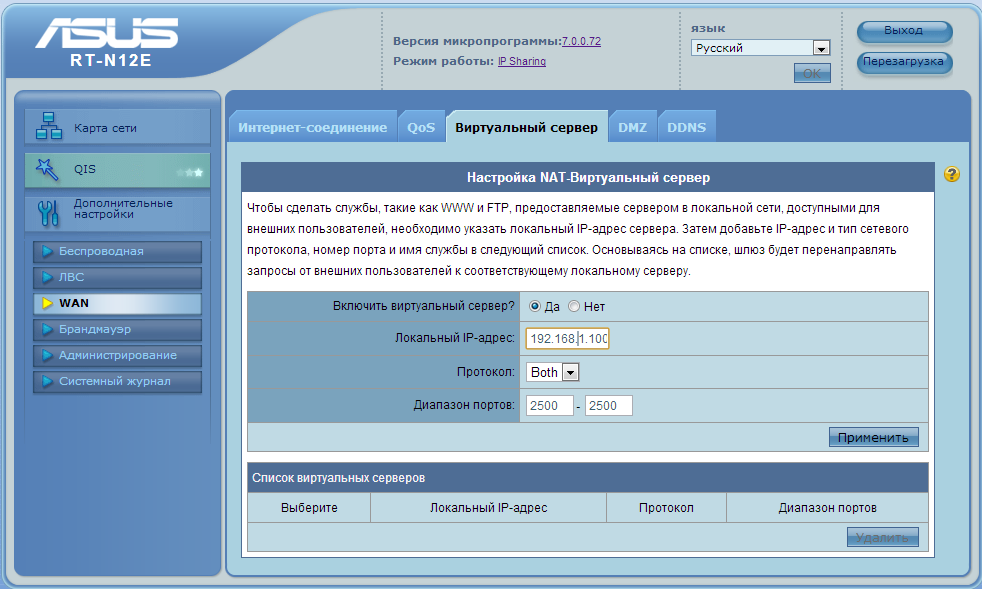Switch to the DMZ tab
This screenshot has height=589, width=982.
tap(632, 128)
